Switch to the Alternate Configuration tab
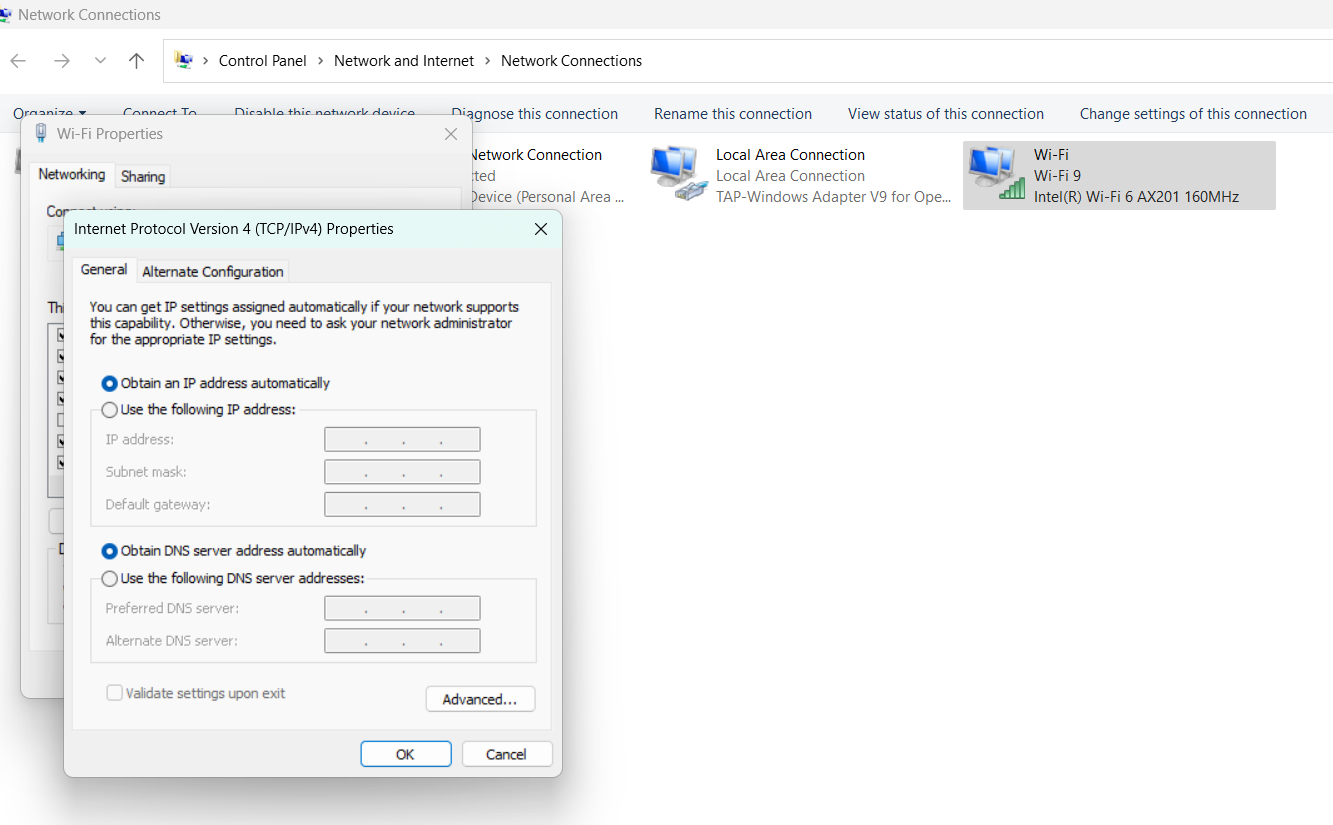This screenshot has height=825, width=1333. pyautogui.click(x=213, y=271)
